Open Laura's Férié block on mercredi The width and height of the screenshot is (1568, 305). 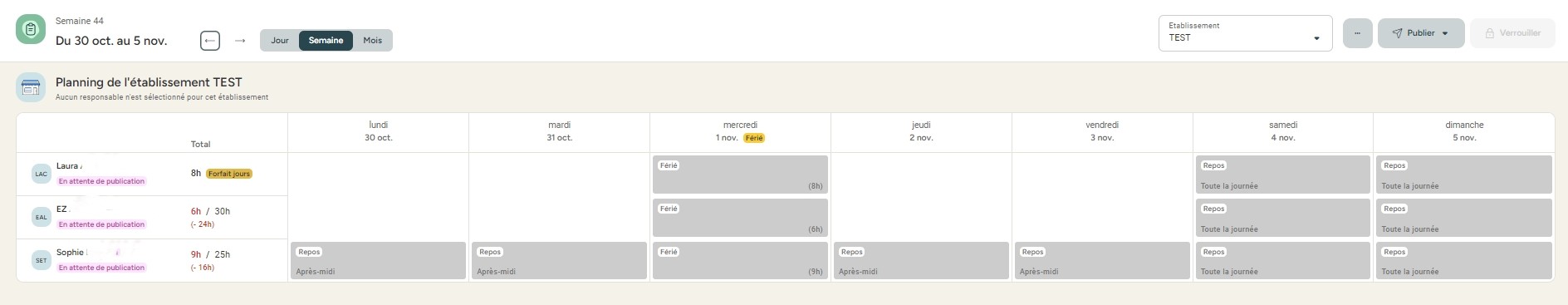coord(740,175)
